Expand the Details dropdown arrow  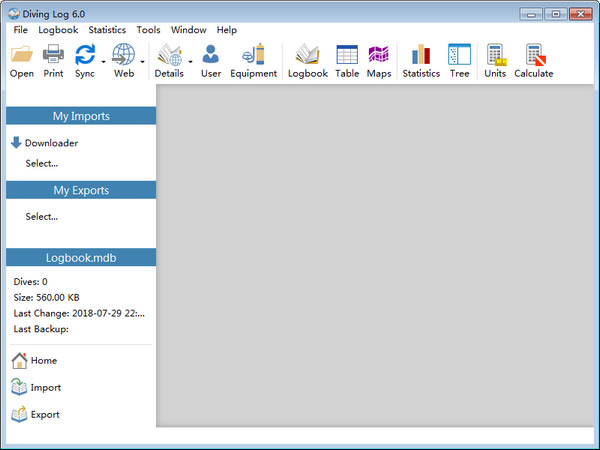190,62
